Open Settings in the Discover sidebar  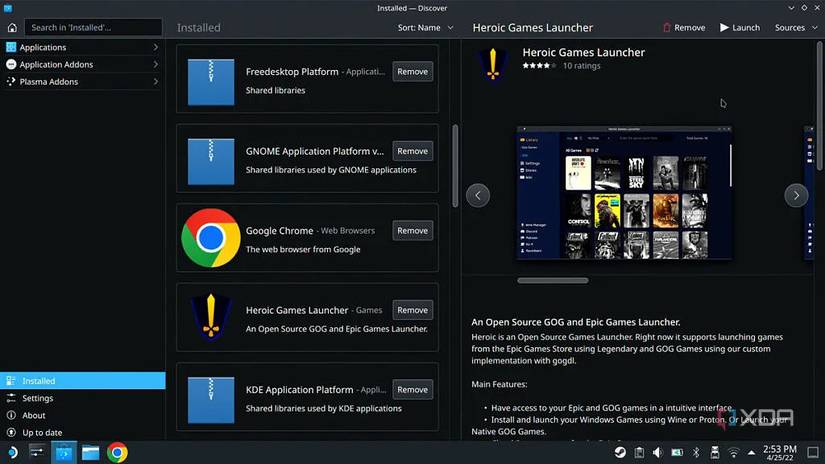coord(83,398)
